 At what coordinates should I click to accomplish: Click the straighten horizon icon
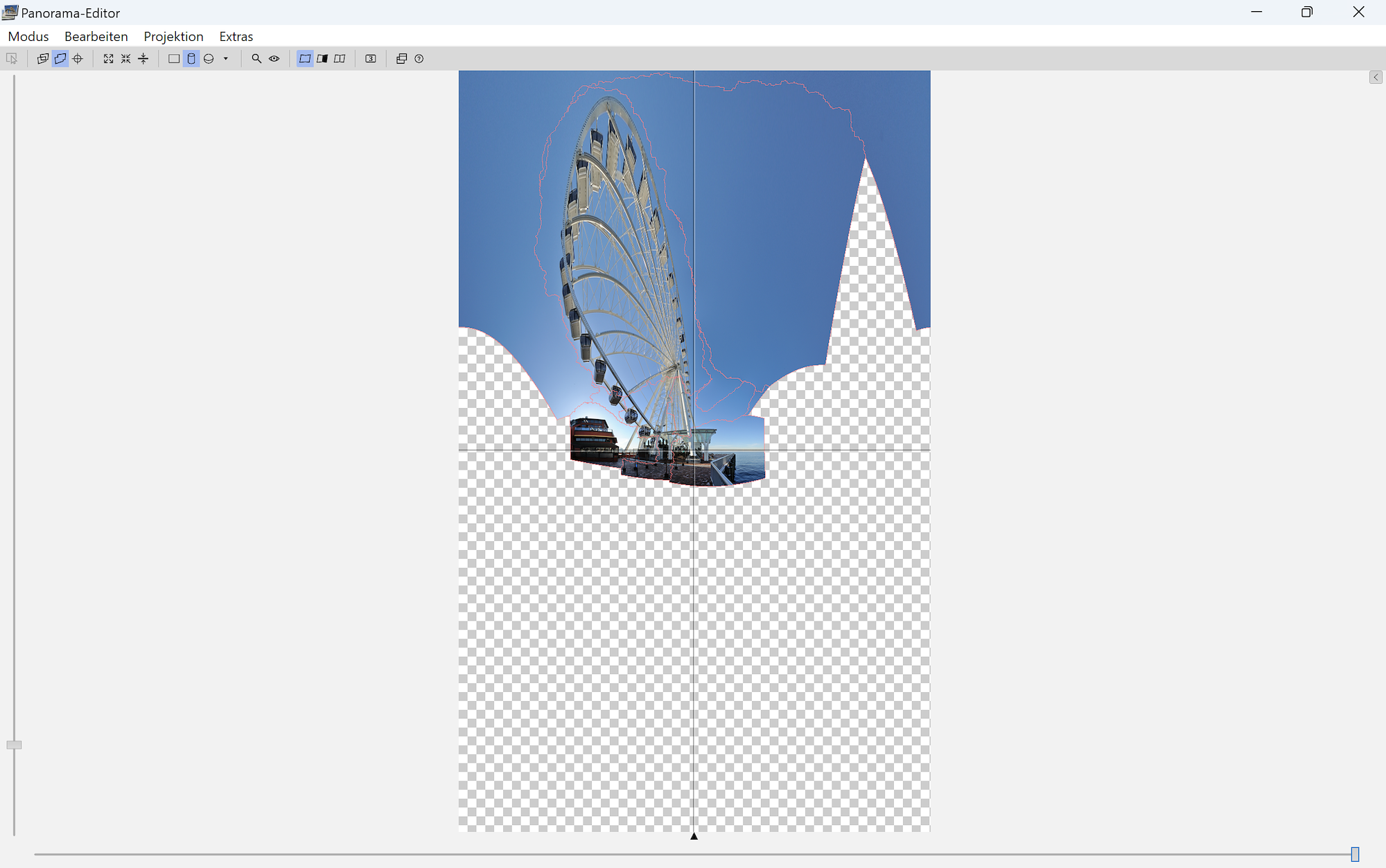[x=143, y=59]
